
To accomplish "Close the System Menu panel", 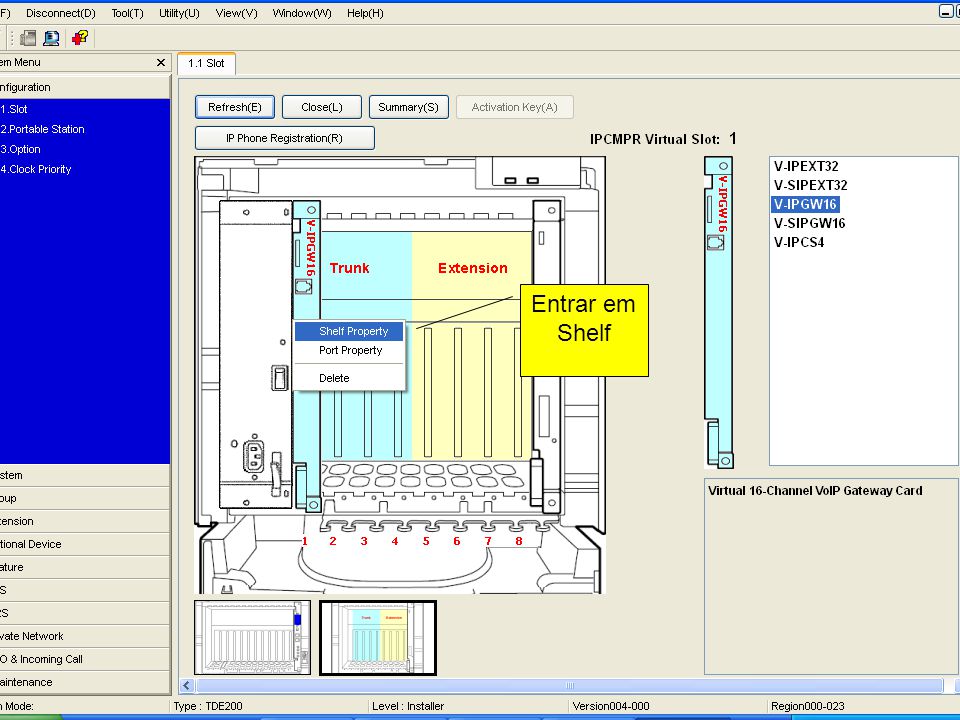I will pyautogui.click(x=161, y=62).
